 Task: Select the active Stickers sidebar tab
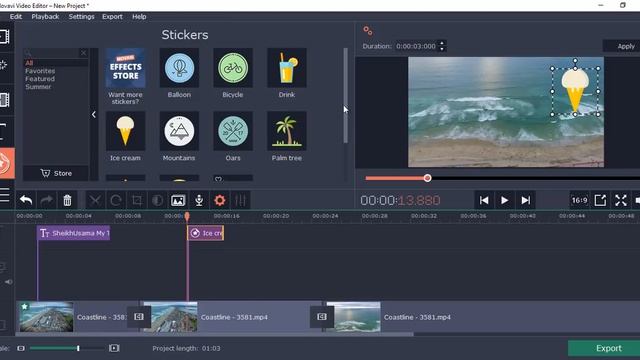(x=6, y=163)
